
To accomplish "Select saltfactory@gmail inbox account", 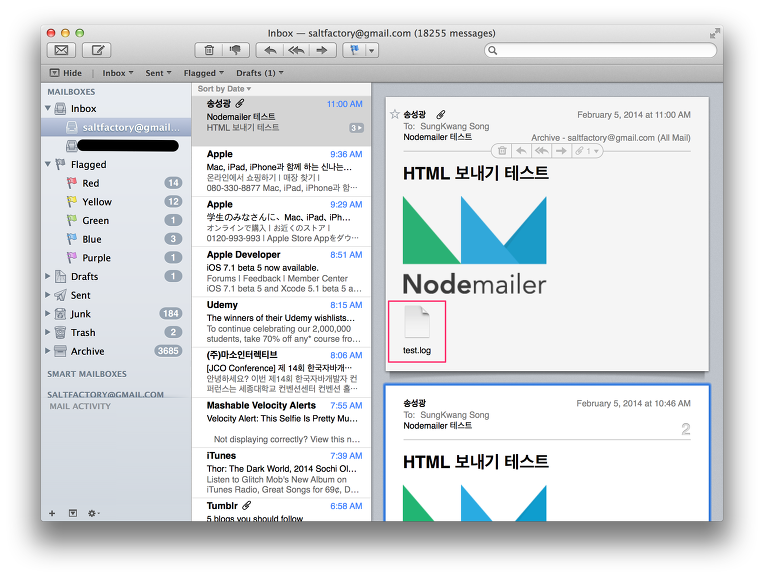I will click(116, 127).
